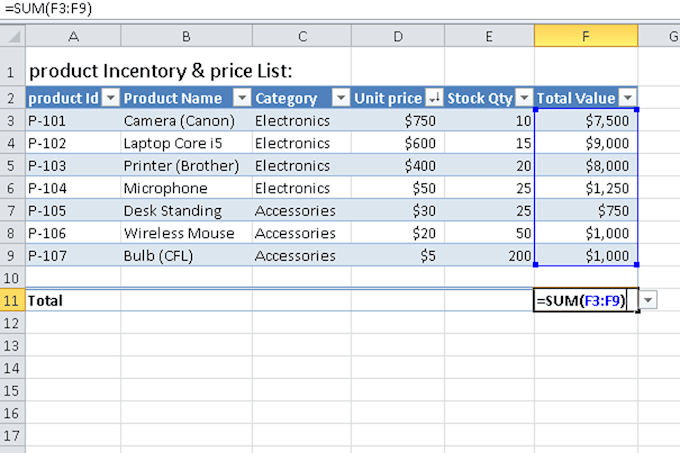Select cell 'Printer (Brother)'
680x453 pixels.
186,166
